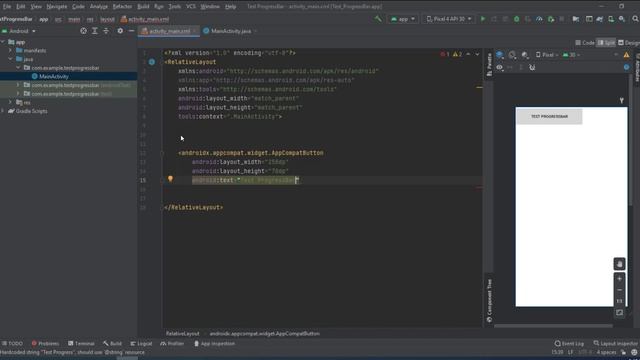Click the SDK Manager toolbar icon
The width and height of the screenshot is (640, 360).
[x=622, y=19]
